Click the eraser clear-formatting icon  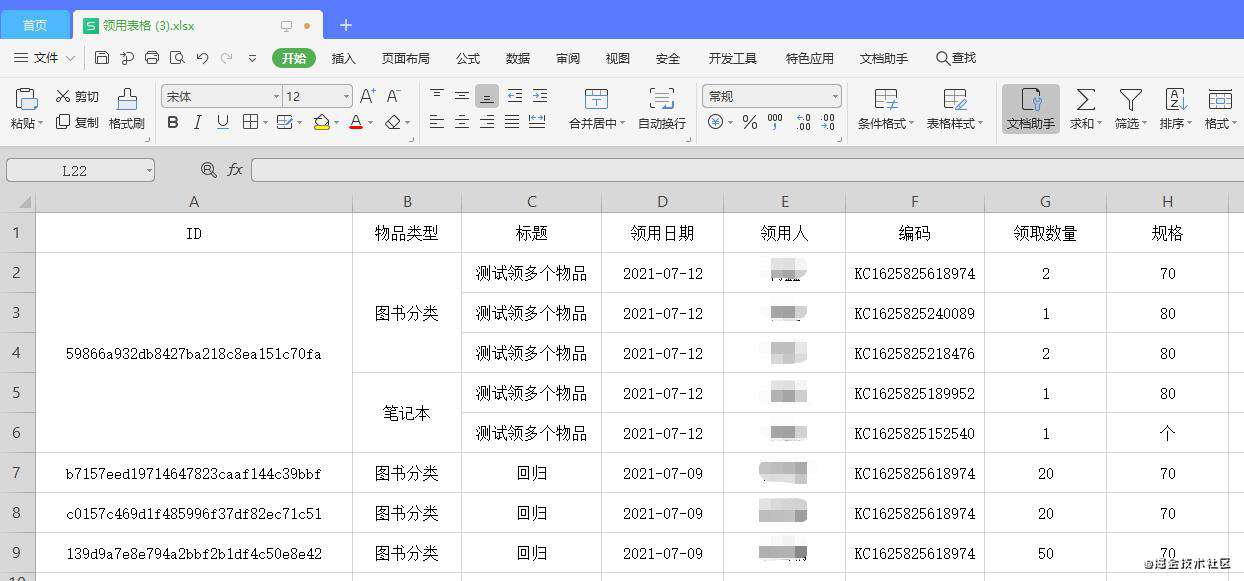(x=392, y=122)
